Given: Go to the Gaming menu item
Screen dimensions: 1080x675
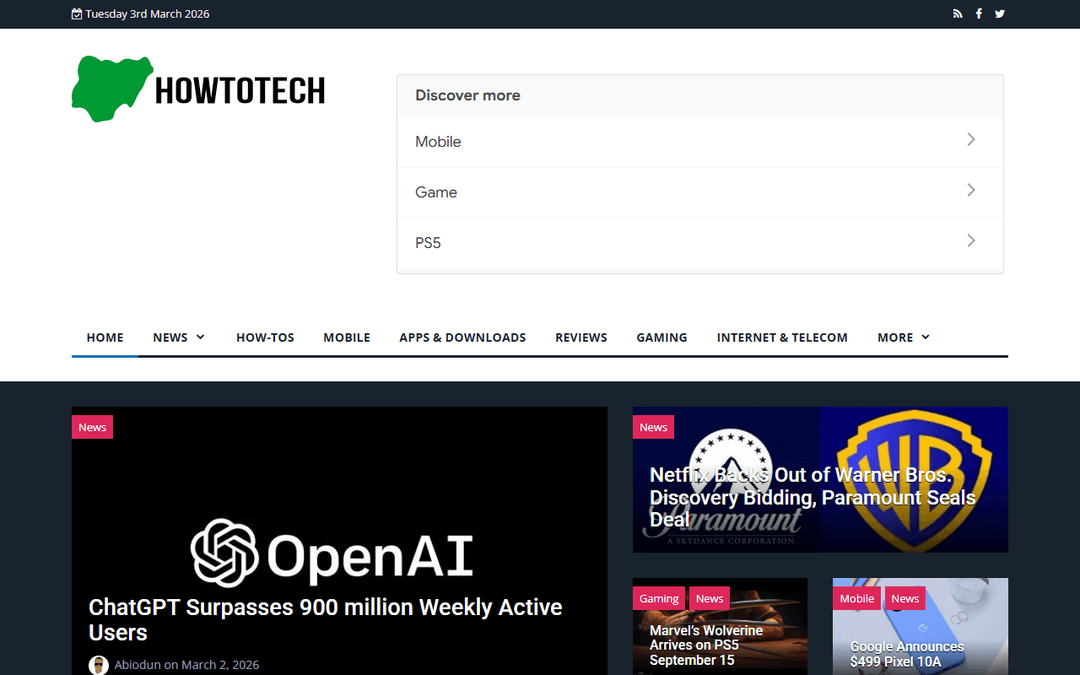Looking at the screenshot, I should point(662,338).
